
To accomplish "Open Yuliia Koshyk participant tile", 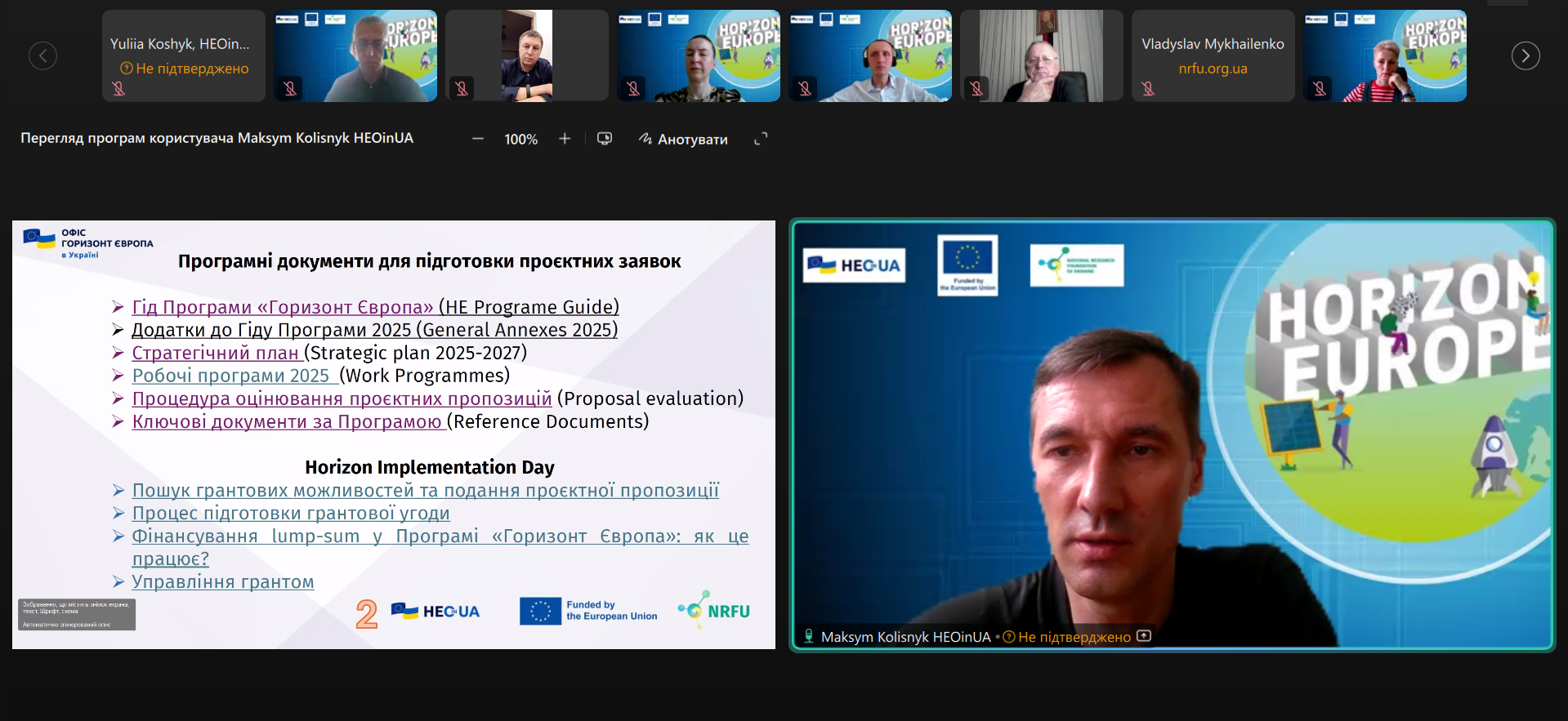I will [x=184, y=56].
